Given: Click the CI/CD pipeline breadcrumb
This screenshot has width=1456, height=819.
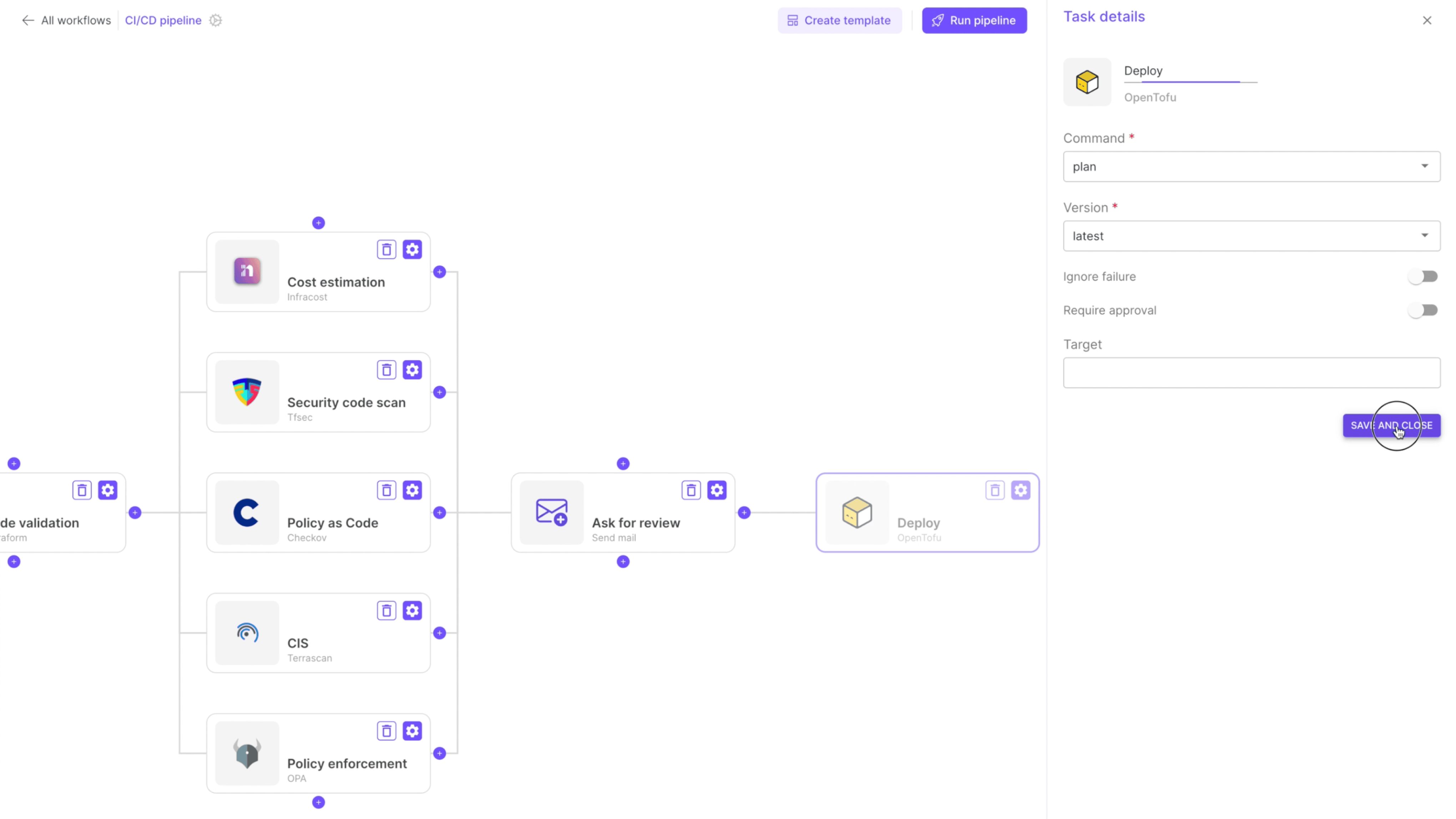Looking at the screenshot, I should 163,20.
